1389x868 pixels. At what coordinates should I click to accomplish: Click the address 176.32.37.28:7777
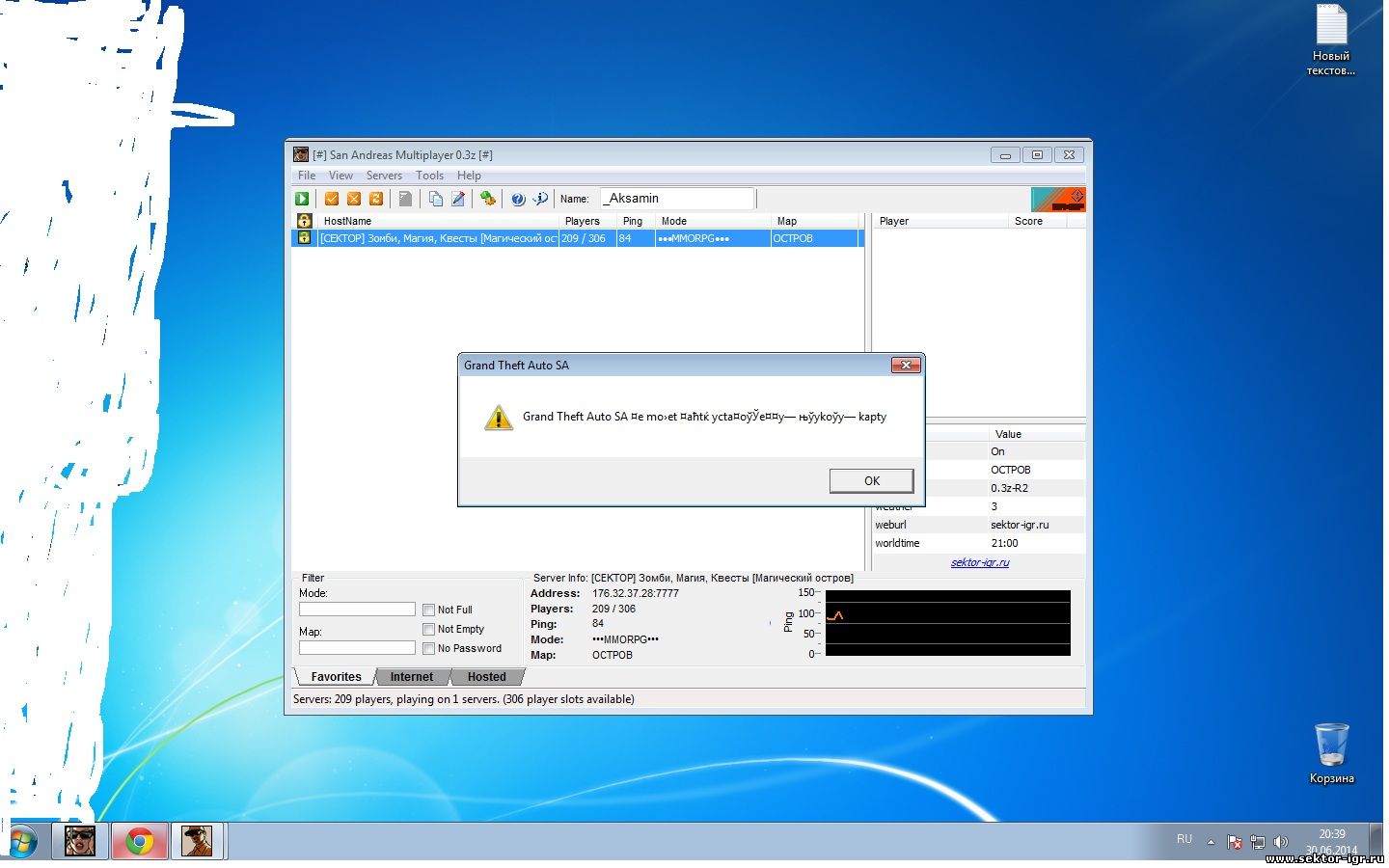(636, 593)
